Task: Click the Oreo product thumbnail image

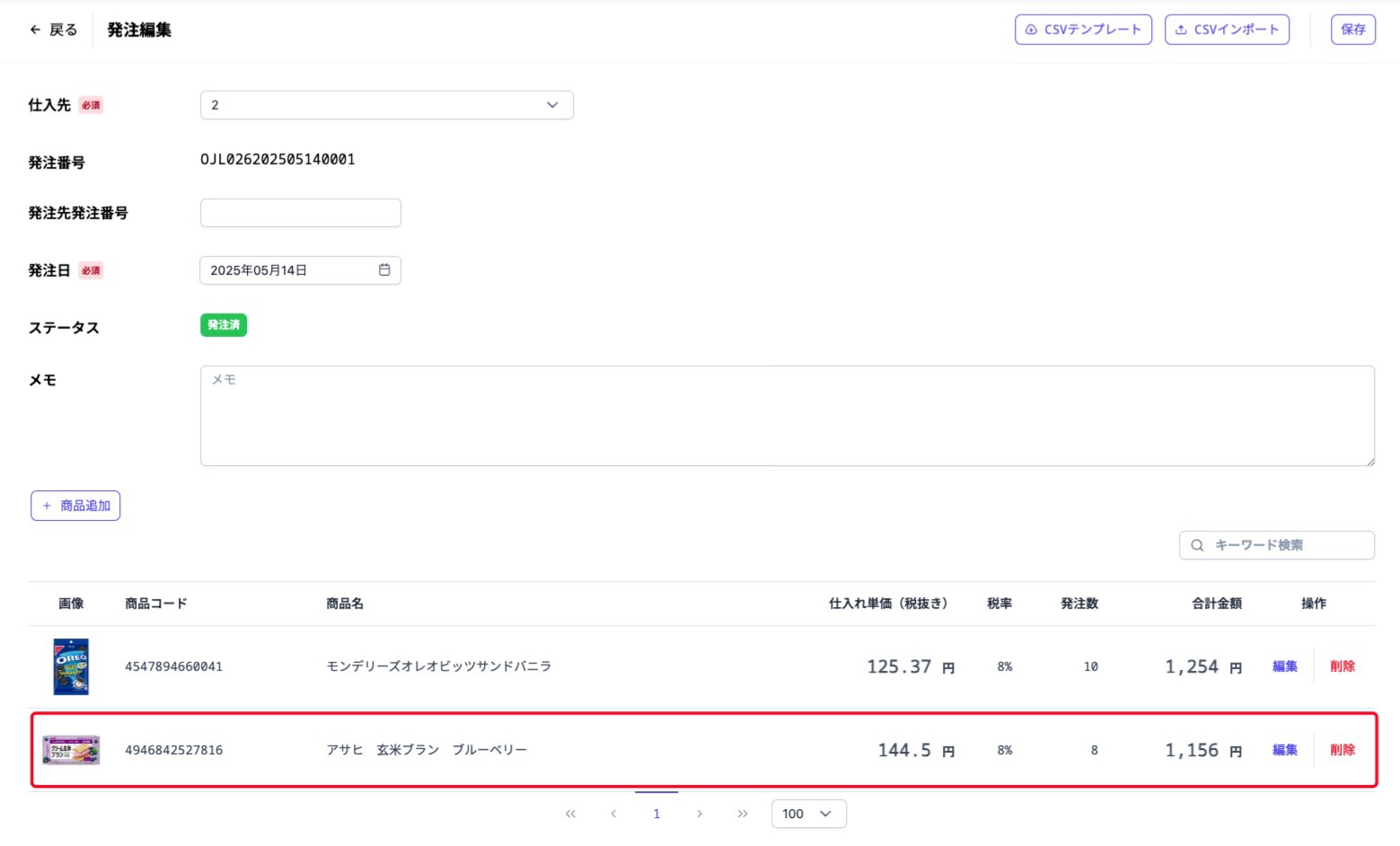Action: coord(71,666)
